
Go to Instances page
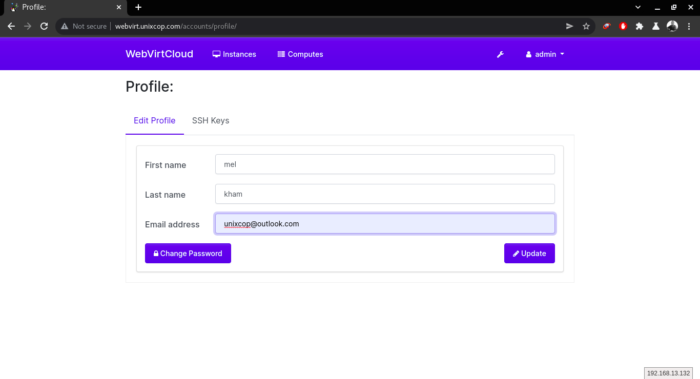[234, 54]
